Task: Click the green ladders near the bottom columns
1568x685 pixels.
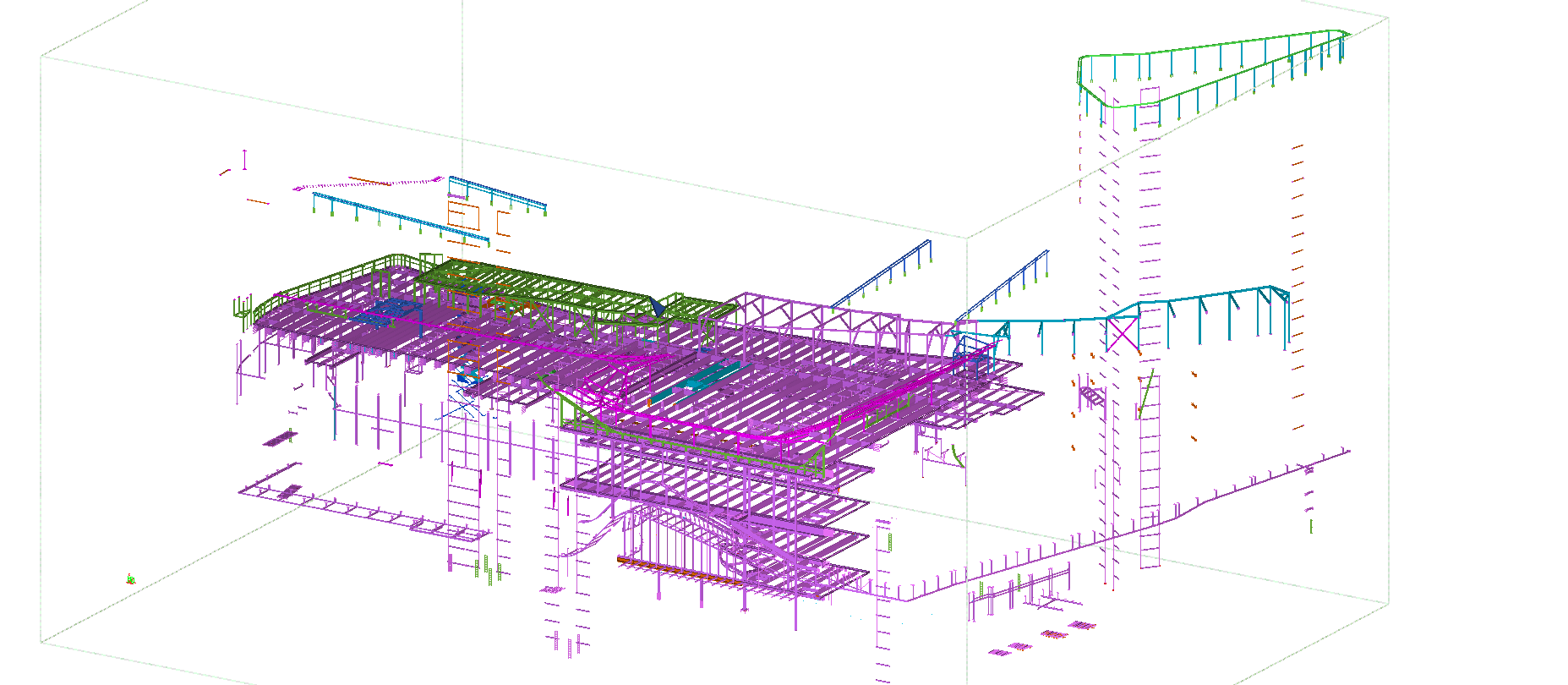Action: pyautogui.click(x=488, y=568)
